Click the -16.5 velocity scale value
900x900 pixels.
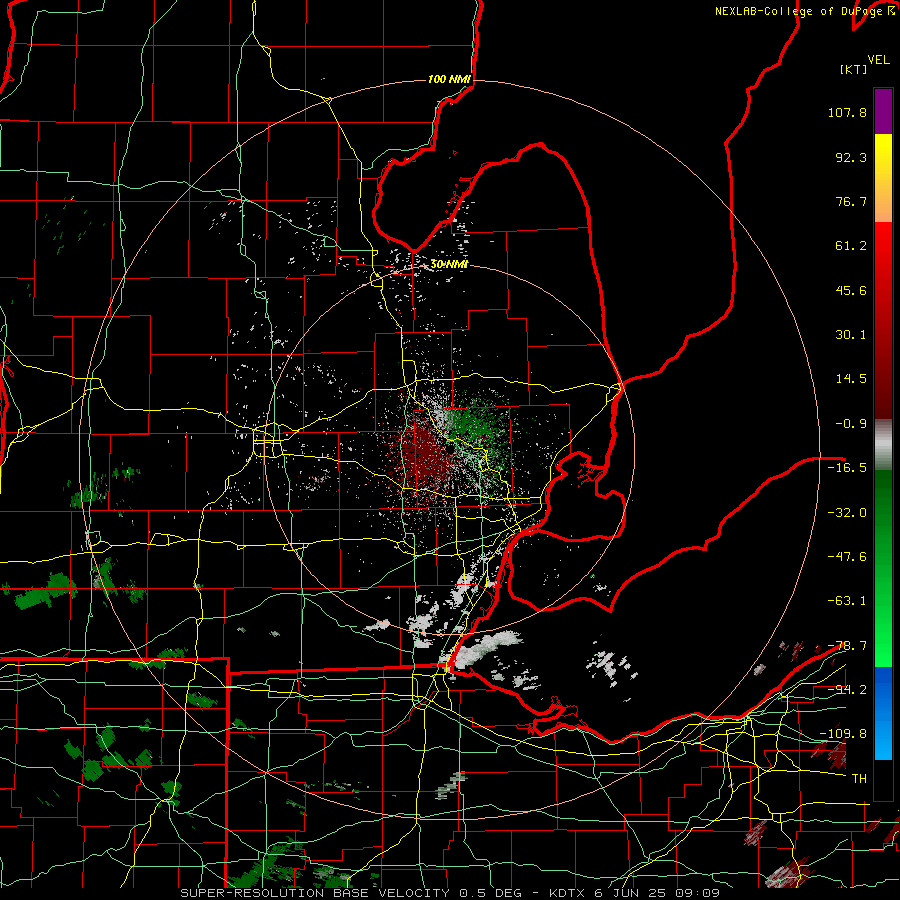point(847,468)
